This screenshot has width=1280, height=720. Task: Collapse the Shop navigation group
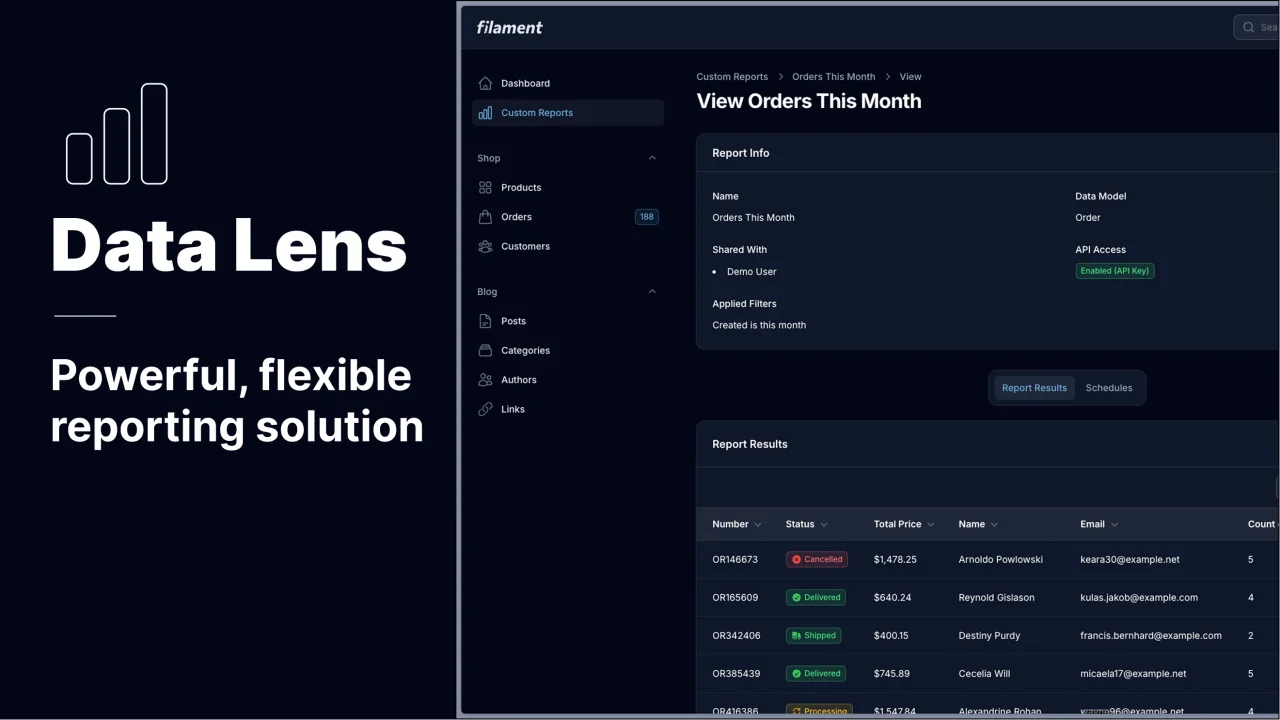[652, 158]
